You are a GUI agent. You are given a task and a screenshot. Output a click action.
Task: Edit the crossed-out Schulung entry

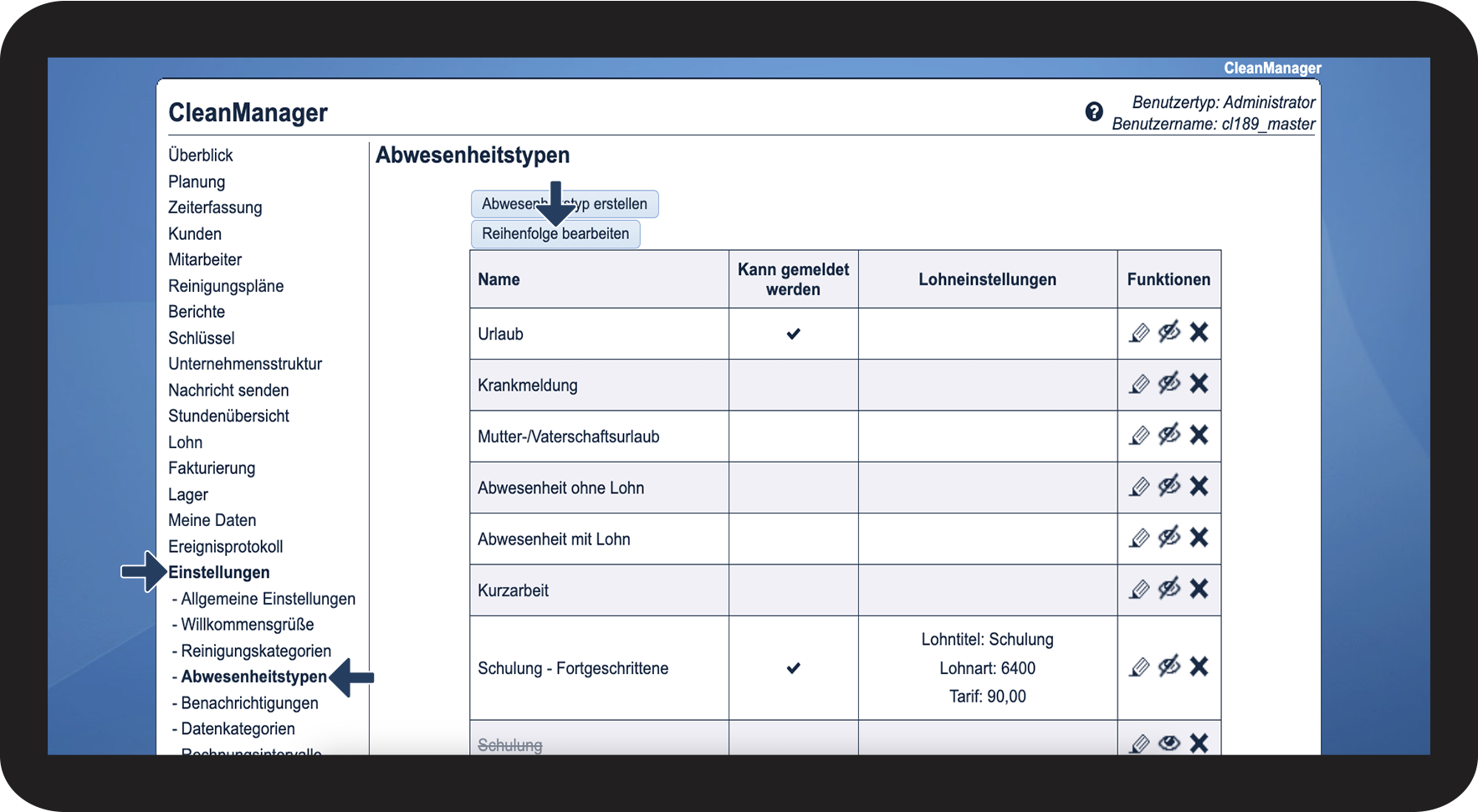(x=1139, y=743)
